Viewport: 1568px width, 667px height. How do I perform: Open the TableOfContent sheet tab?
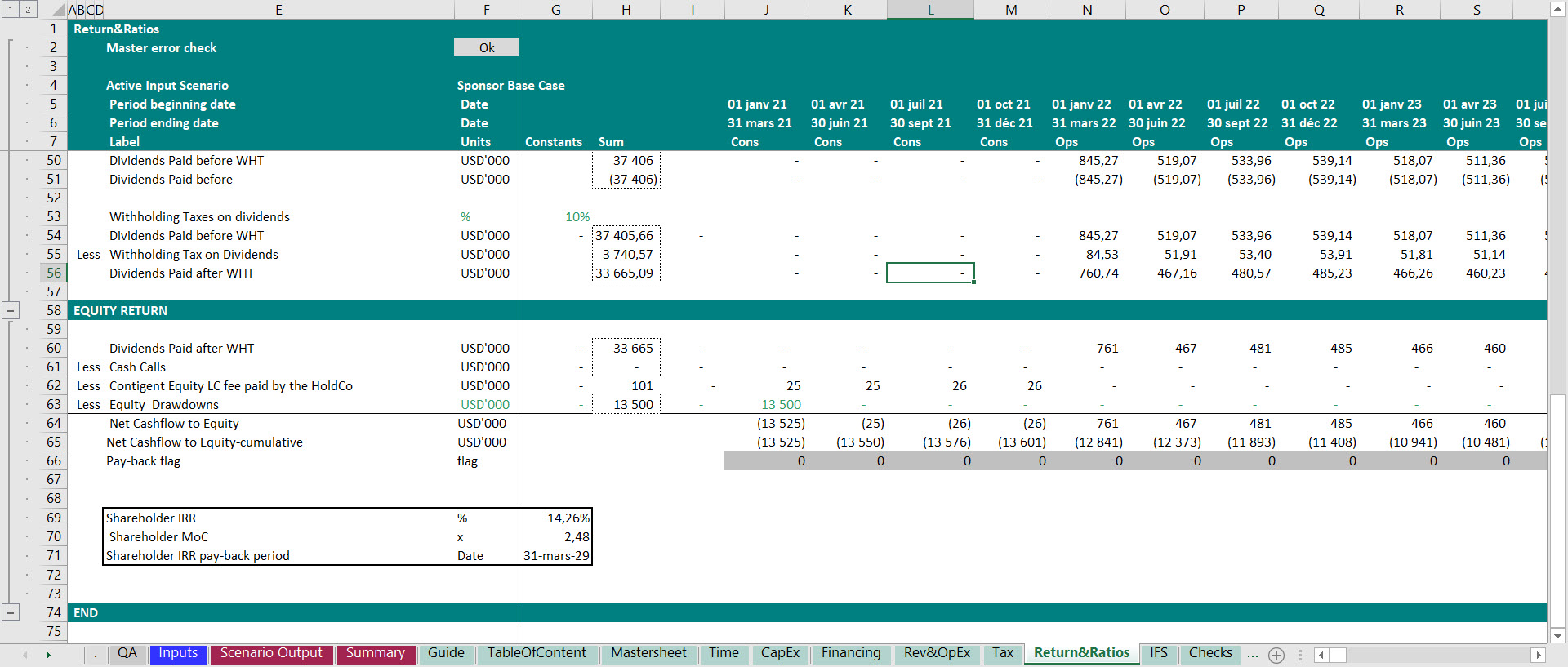[537, 653]
